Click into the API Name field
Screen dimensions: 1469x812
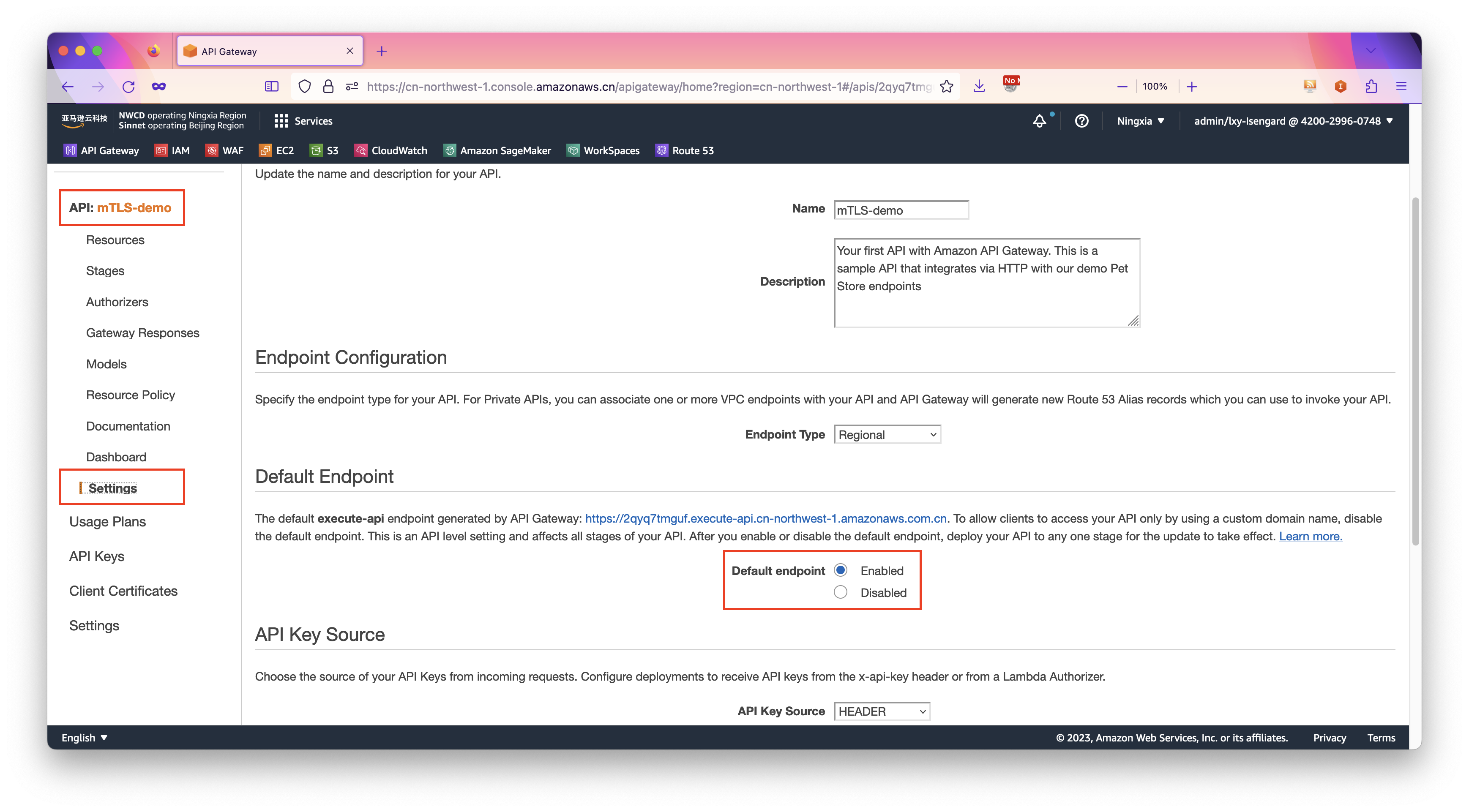tap(901, 210)
